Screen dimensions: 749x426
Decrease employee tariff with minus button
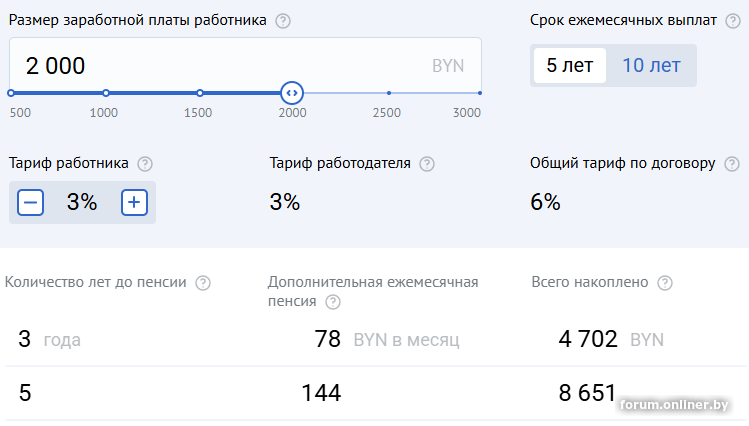click(31, 203)
